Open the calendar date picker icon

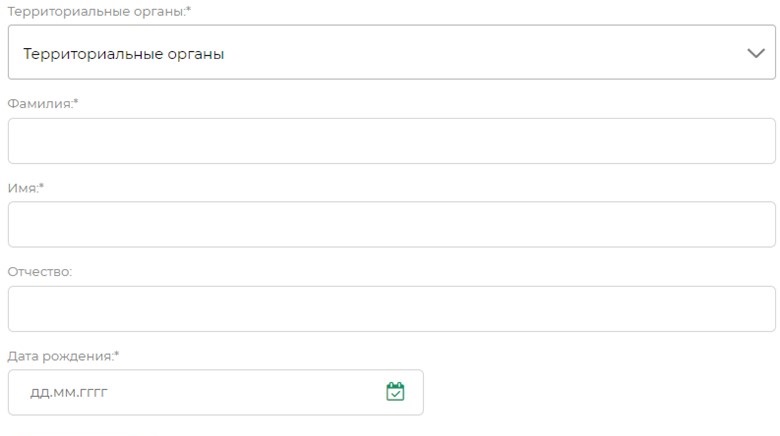pyautogui.click(x=395, y=392)
